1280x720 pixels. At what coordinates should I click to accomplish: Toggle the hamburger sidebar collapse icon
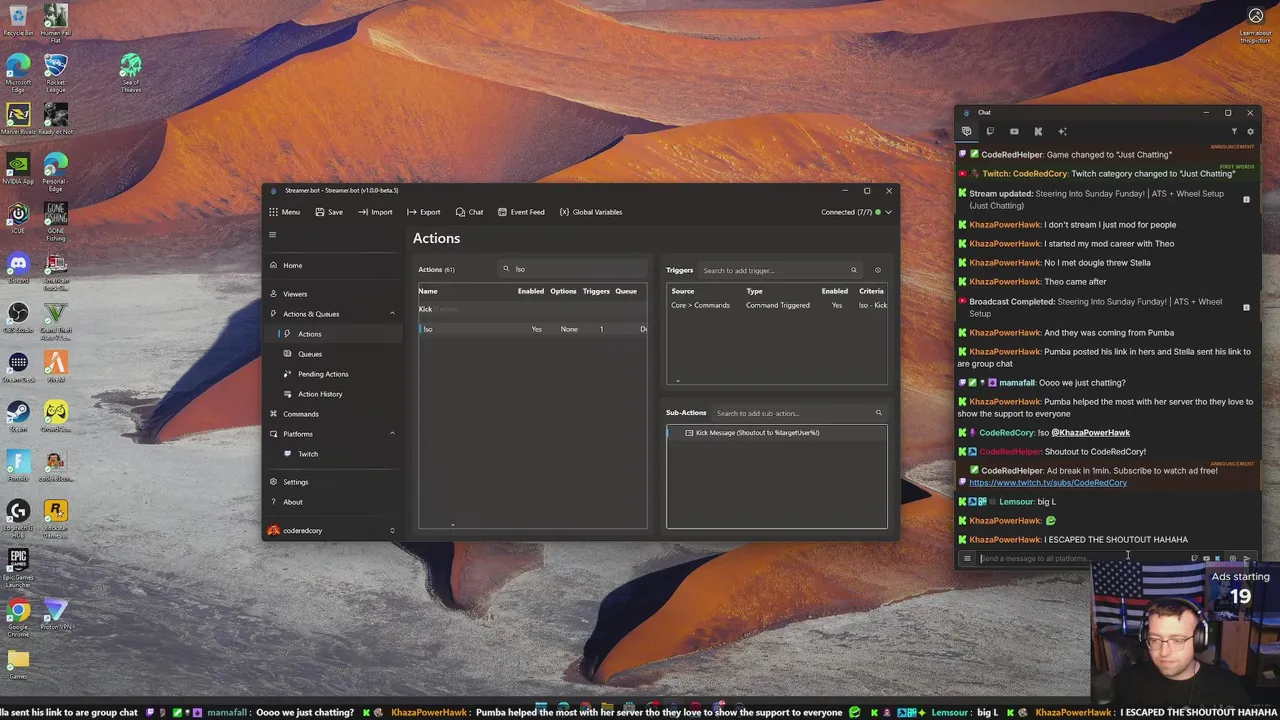pyautogui.click(x=272, y=235)
